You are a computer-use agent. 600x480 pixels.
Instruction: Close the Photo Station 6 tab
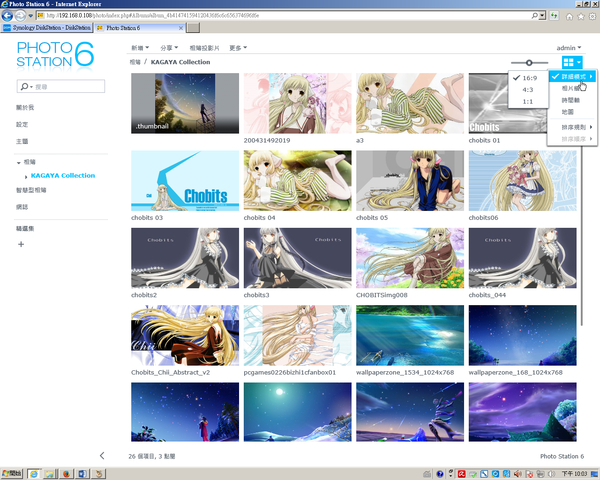pyautogui.click(x=181, y=28)
